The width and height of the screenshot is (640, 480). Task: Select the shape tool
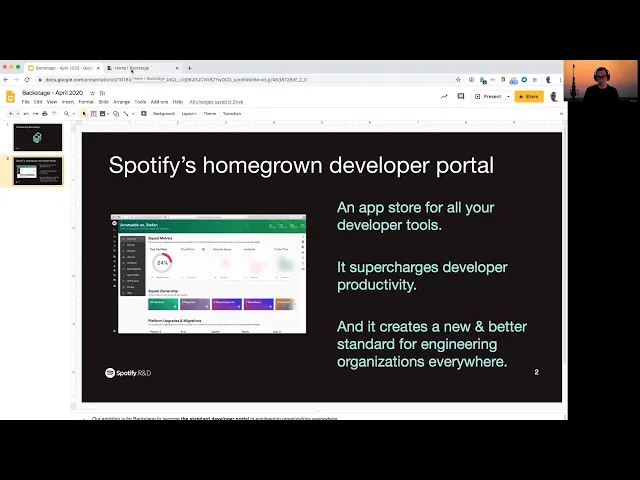[x=116, y=113]
